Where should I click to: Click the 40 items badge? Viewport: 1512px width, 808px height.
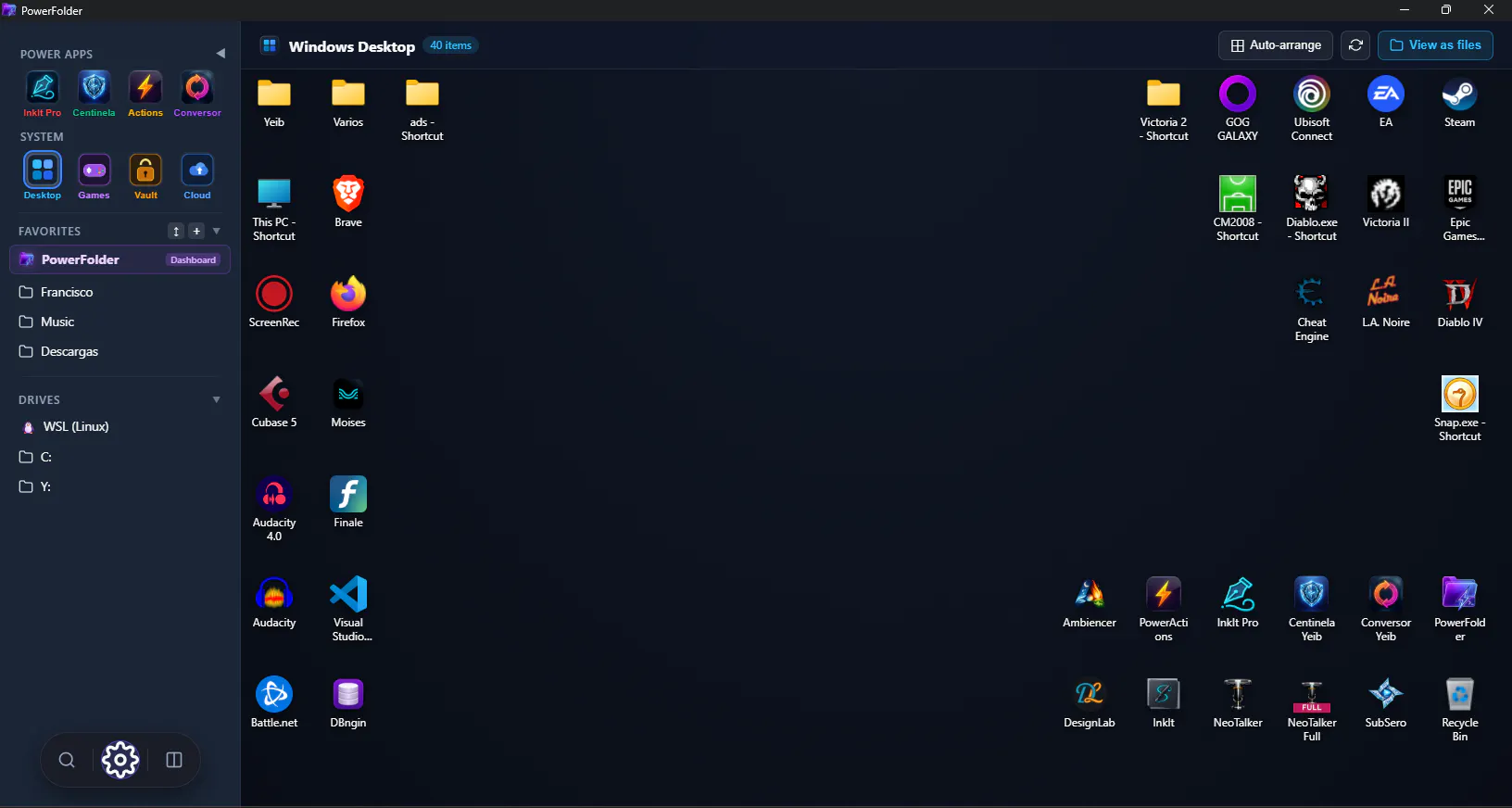point(450,45)
